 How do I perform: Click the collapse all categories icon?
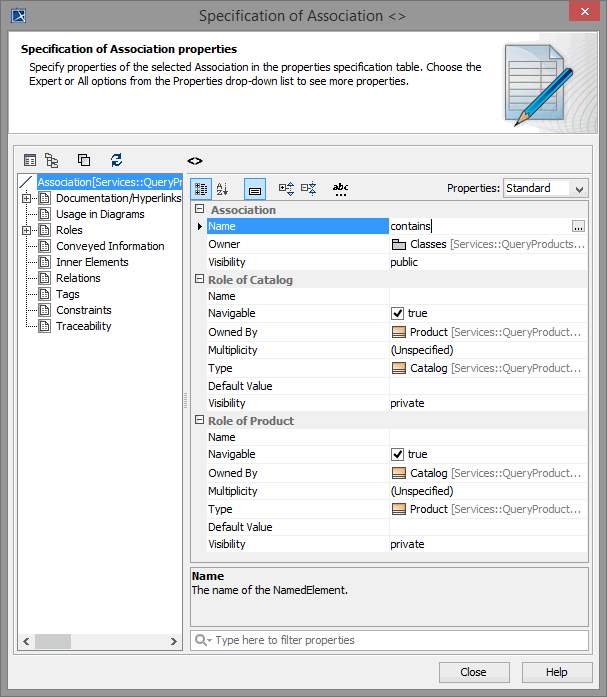(x=308, y=188)
